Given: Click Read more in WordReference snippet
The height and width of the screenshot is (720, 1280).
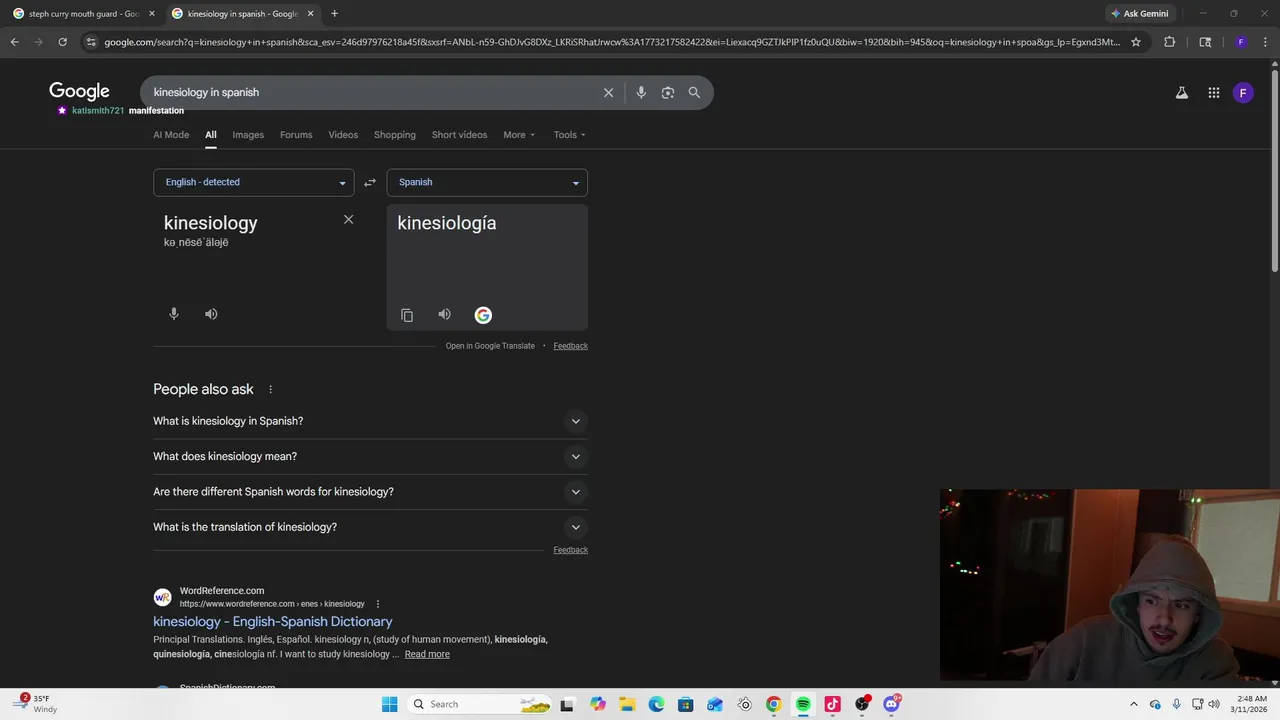Looking at the screenshot, I should pos(427,654).
